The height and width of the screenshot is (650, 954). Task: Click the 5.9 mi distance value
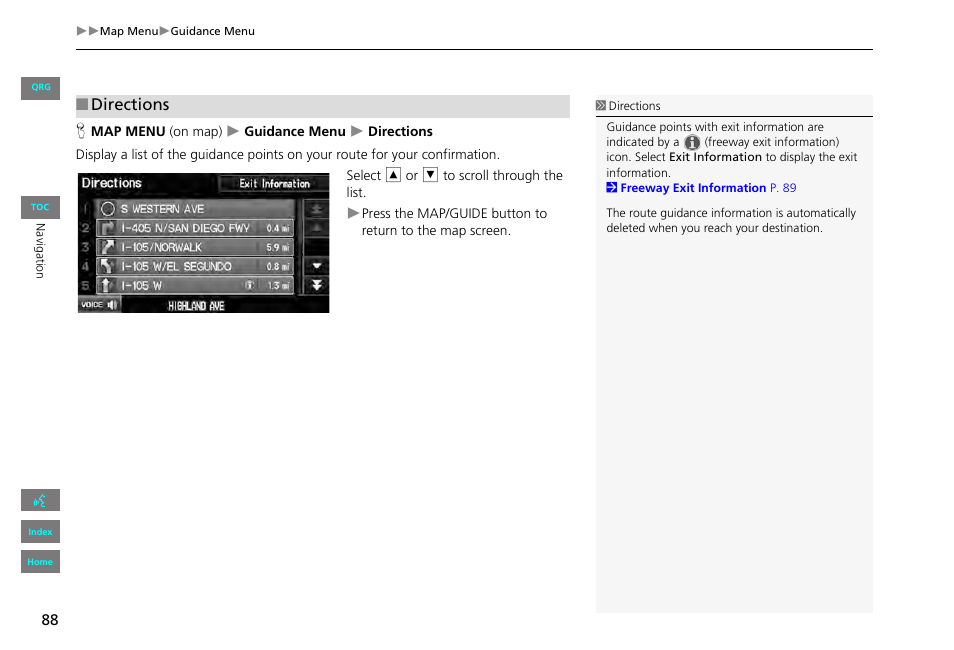[x=277, y=247]
